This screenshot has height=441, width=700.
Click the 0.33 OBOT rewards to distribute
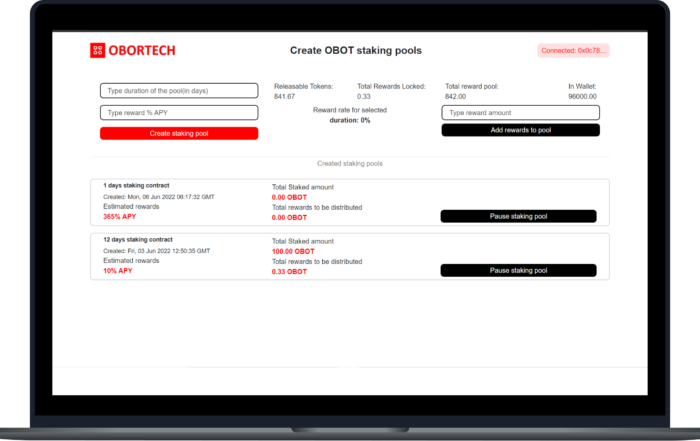pyautogui.click(x=289, y=271)
